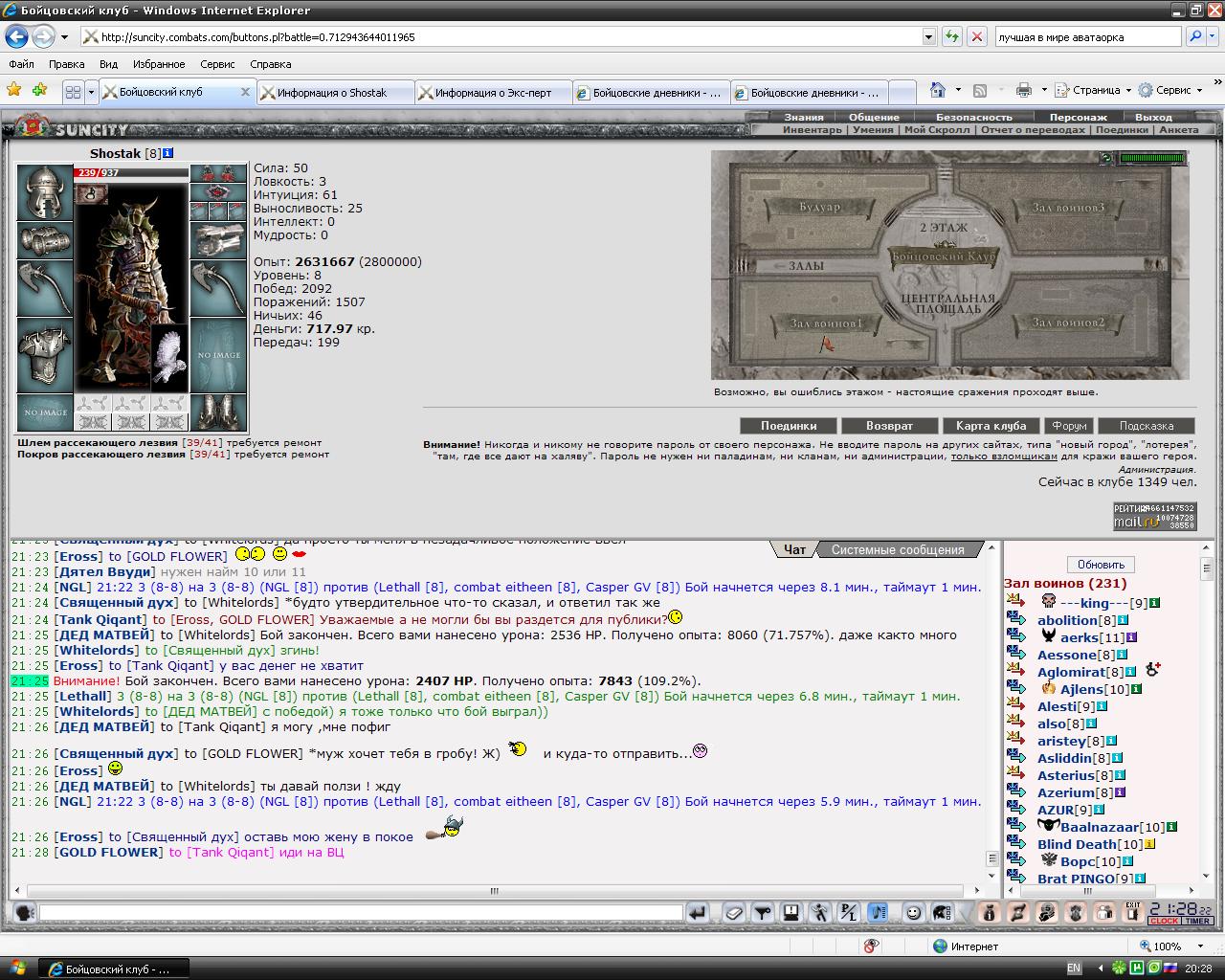Viewport: 1225px width, 980px height.
Task: Expand the print options dropdown arrow
Action: tap(1042, 90)
